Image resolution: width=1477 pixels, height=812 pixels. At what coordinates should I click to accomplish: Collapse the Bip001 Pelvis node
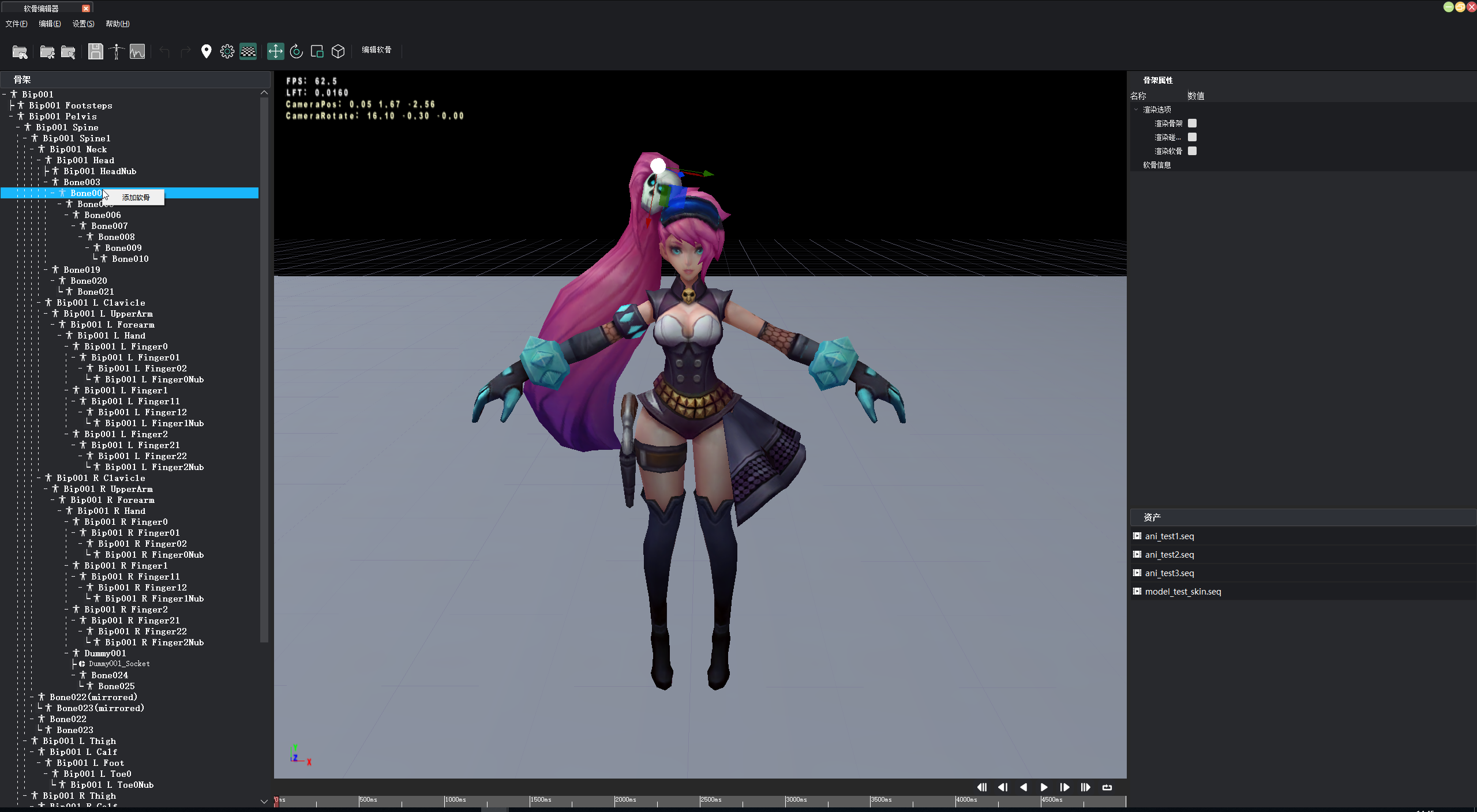[x=11, y=116]
